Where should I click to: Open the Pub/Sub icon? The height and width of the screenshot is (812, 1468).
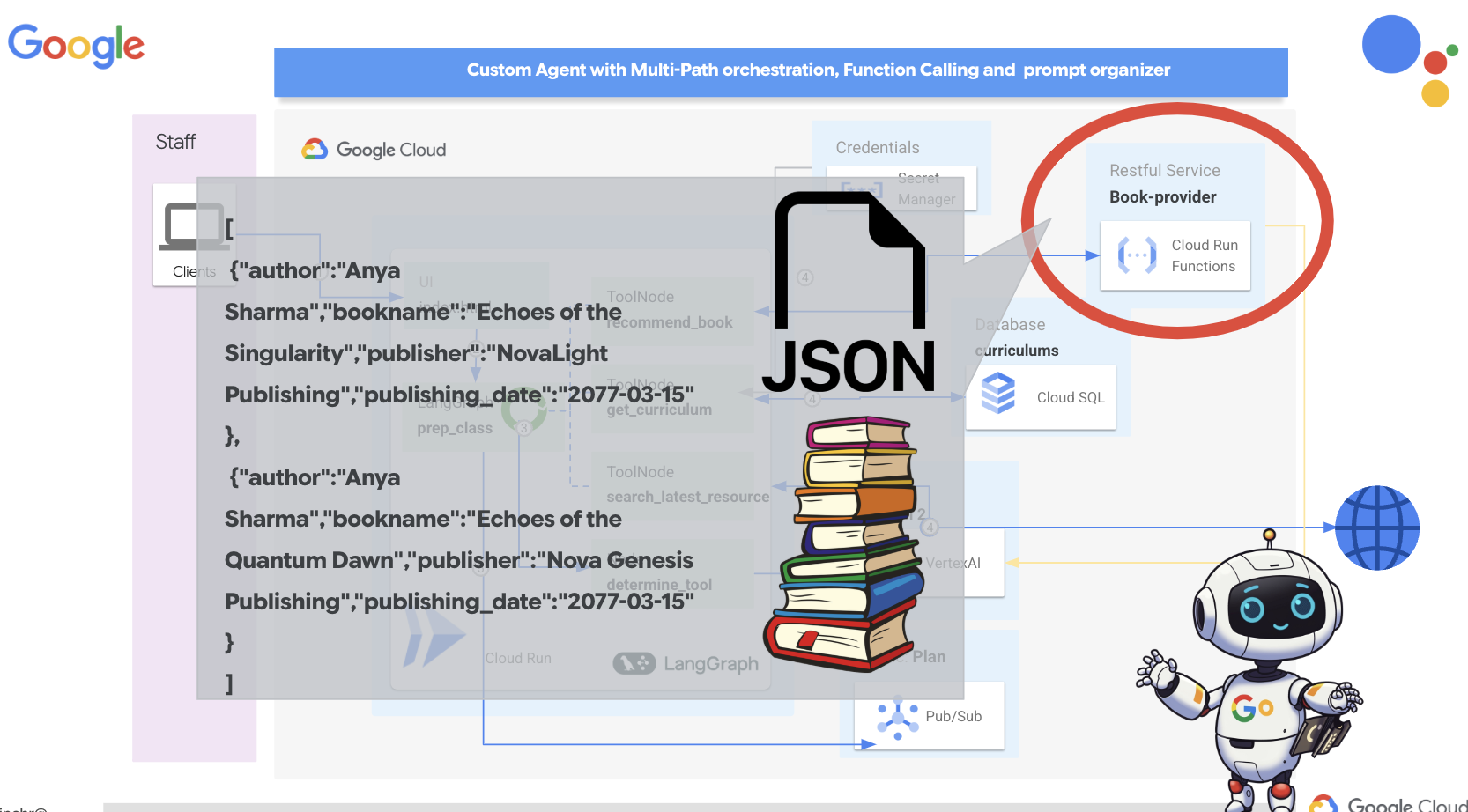pos(896,715)
